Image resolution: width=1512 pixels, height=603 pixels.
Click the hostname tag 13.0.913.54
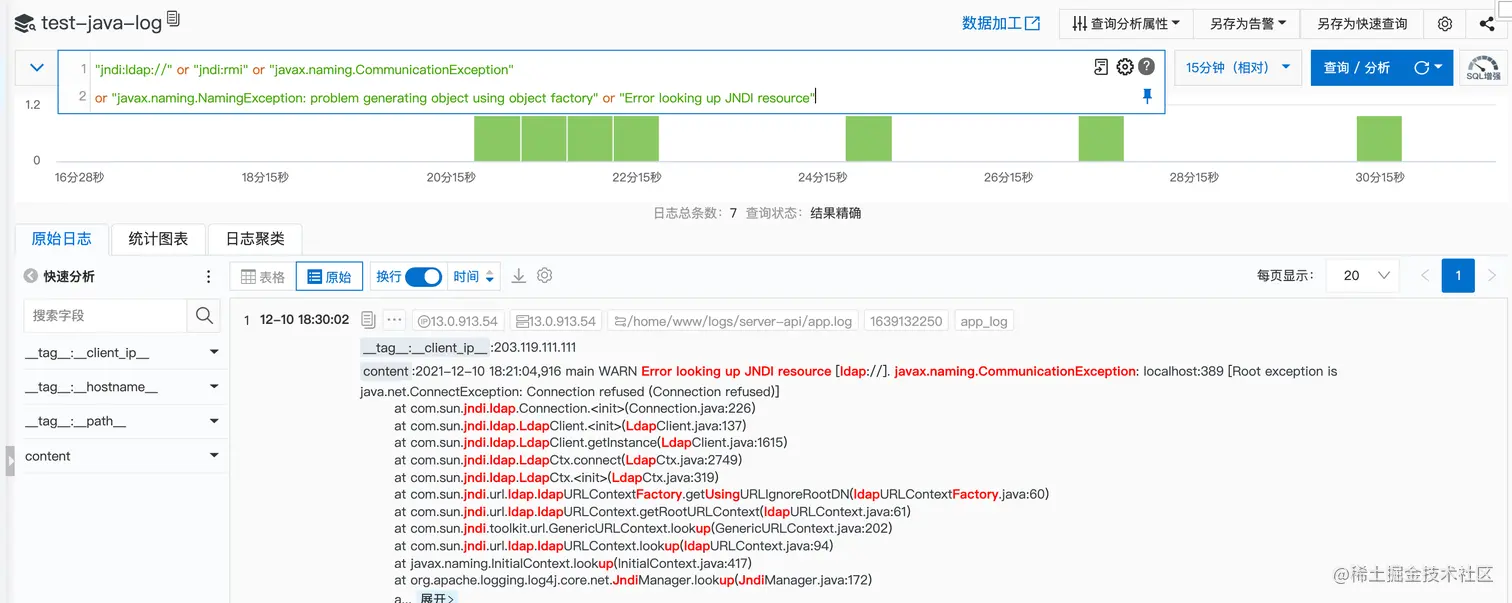point(555,321)
